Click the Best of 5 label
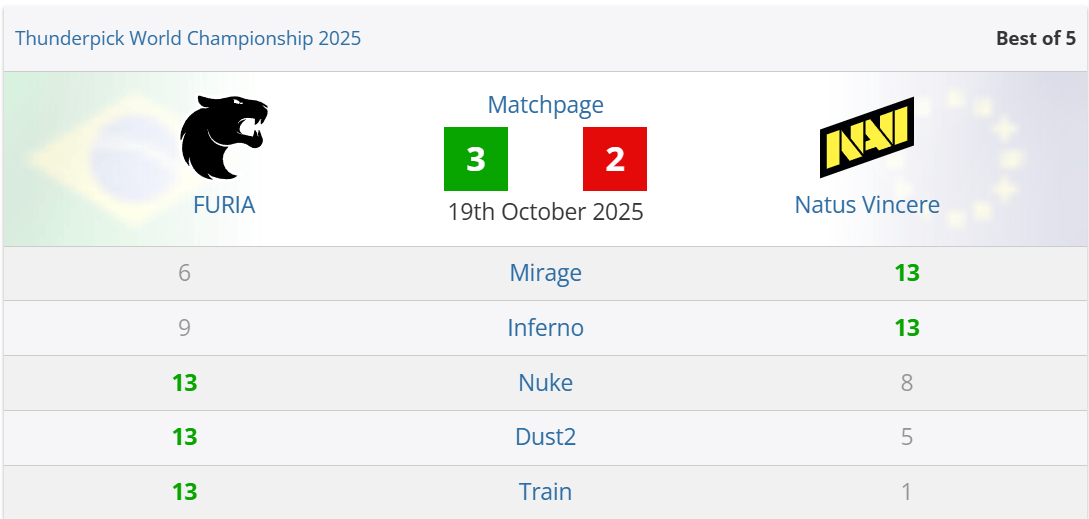This screenshot has height=519, width=1089. click(1036, 38)
